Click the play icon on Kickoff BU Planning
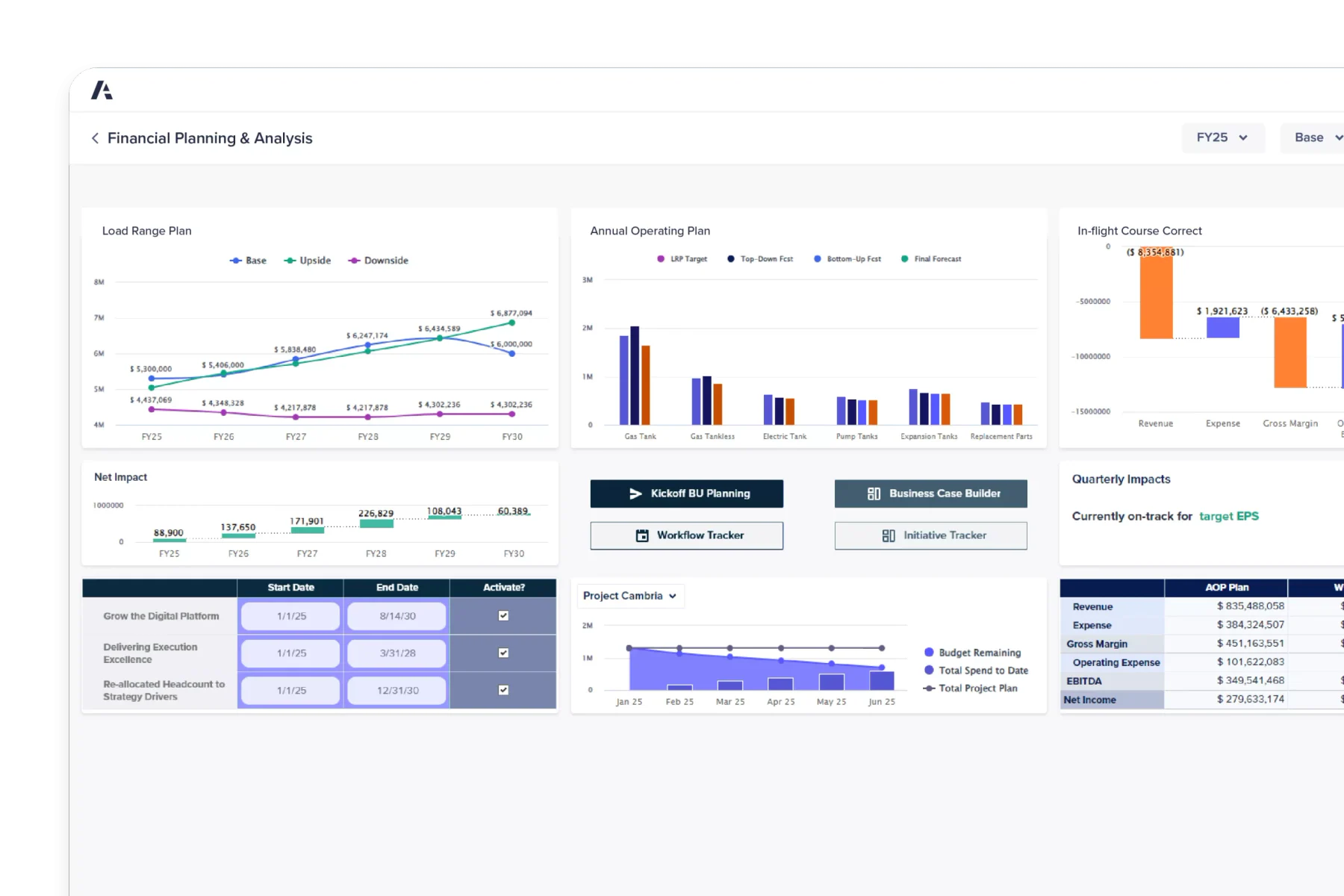 pyautogui.click(x=635, y=494)
